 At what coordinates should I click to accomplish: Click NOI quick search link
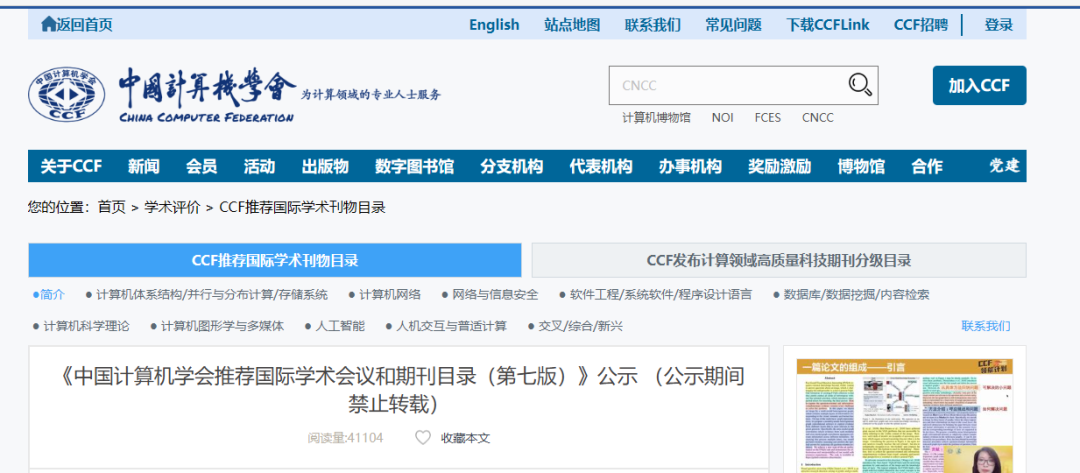point(723,118)
